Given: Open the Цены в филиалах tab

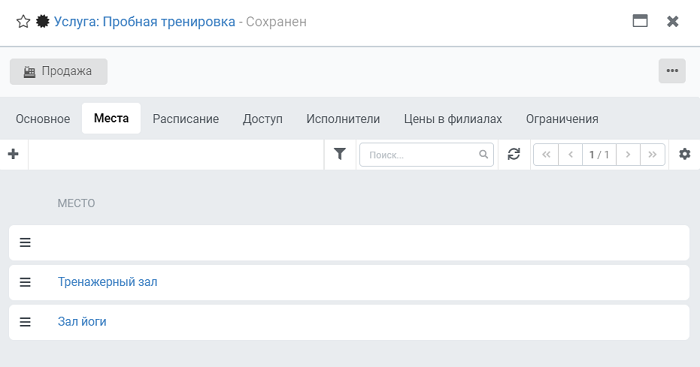Looking at the screenshot, I should pyautogui.click(x=453, y=119).
